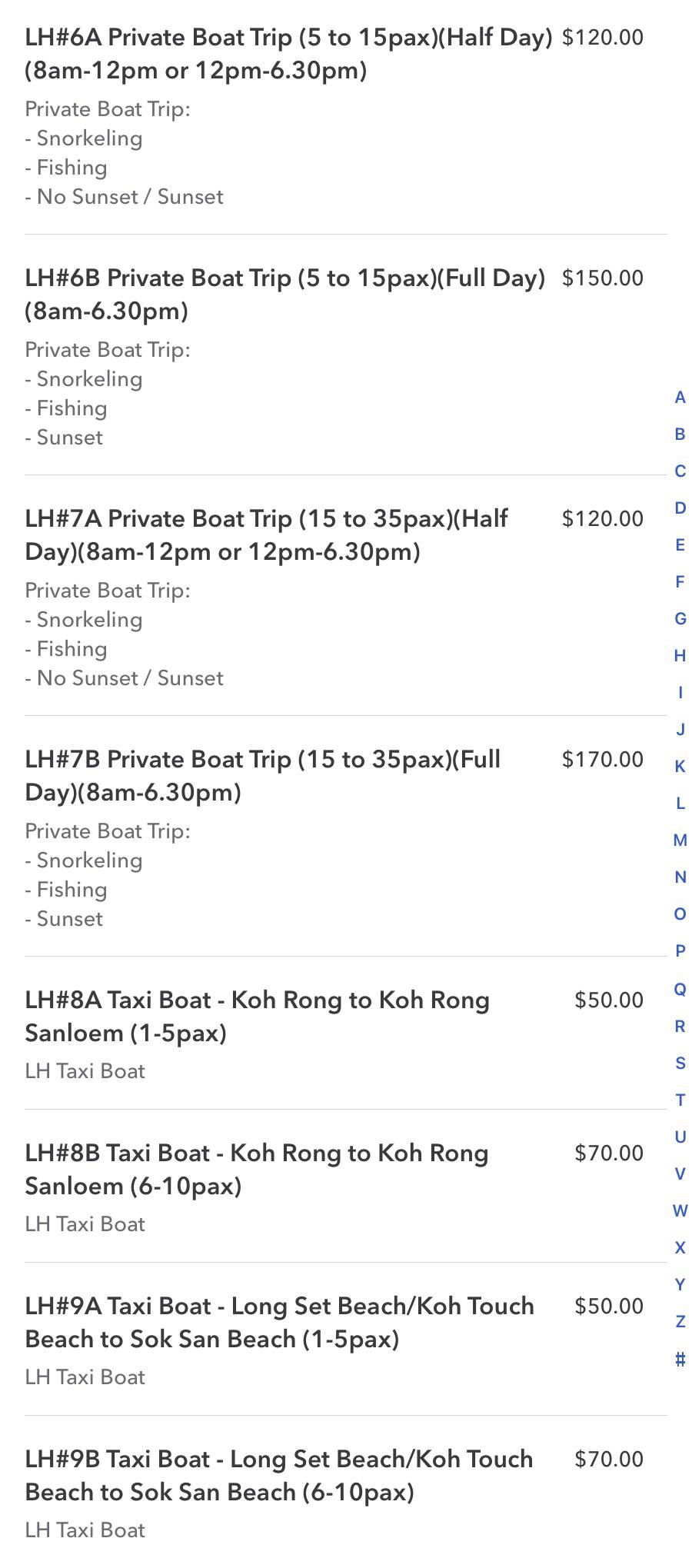This screenshot has width=692, height=1568.
Task: Jump to letter W in index
Action: tap(680, 1211)
